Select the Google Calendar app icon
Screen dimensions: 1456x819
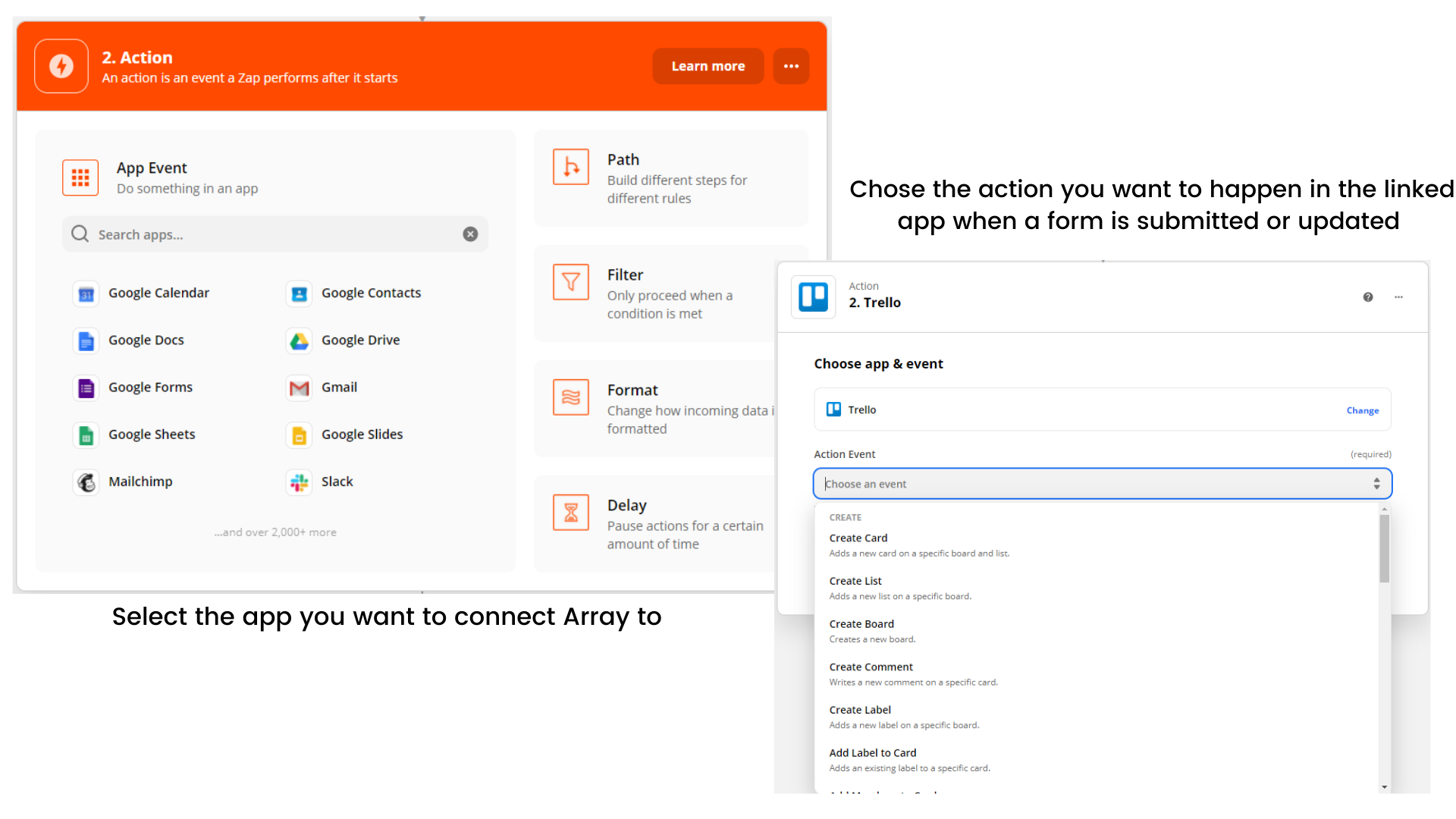[86, 294]
